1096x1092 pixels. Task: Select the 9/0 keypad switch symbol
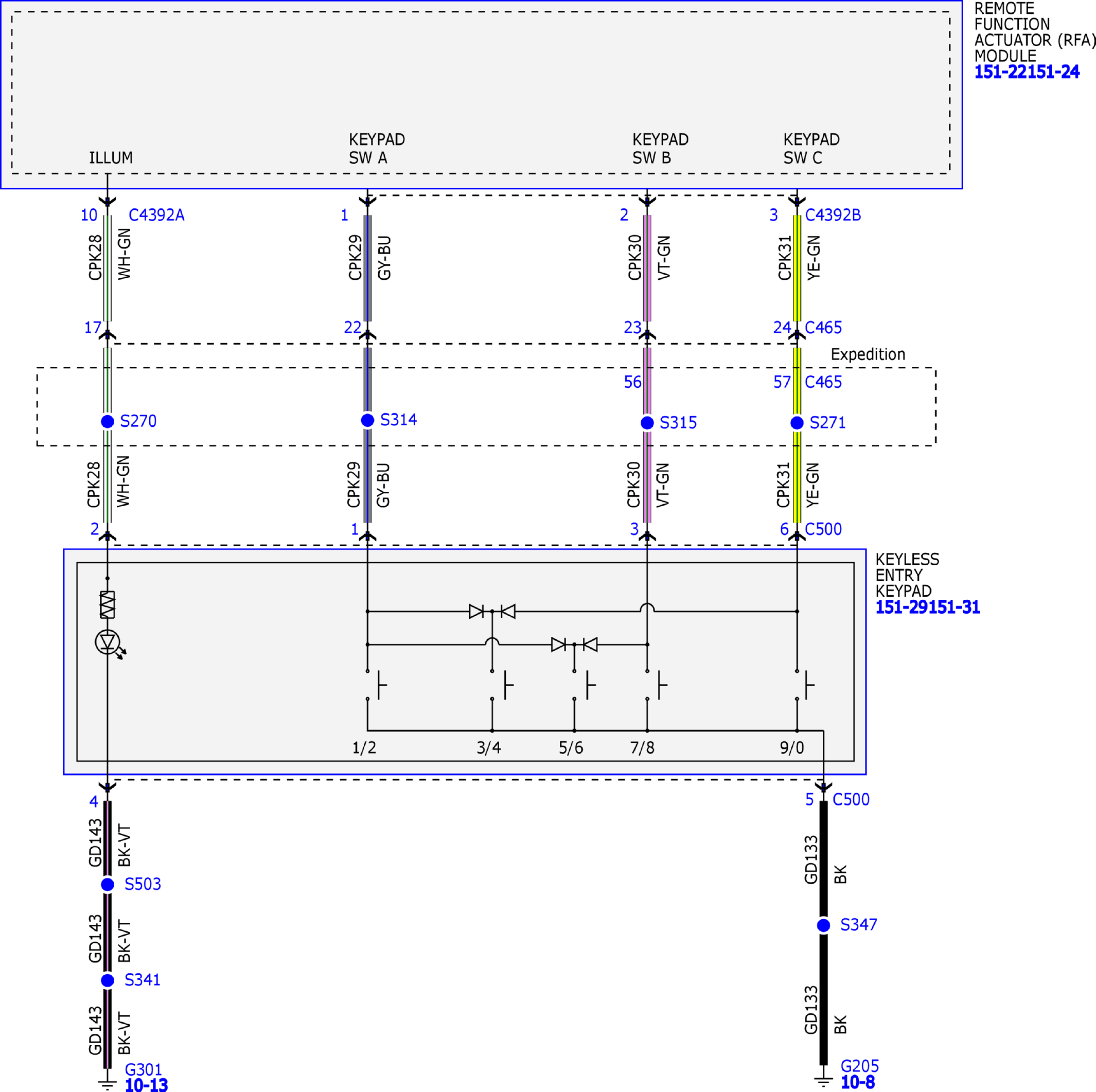(804, 685)
